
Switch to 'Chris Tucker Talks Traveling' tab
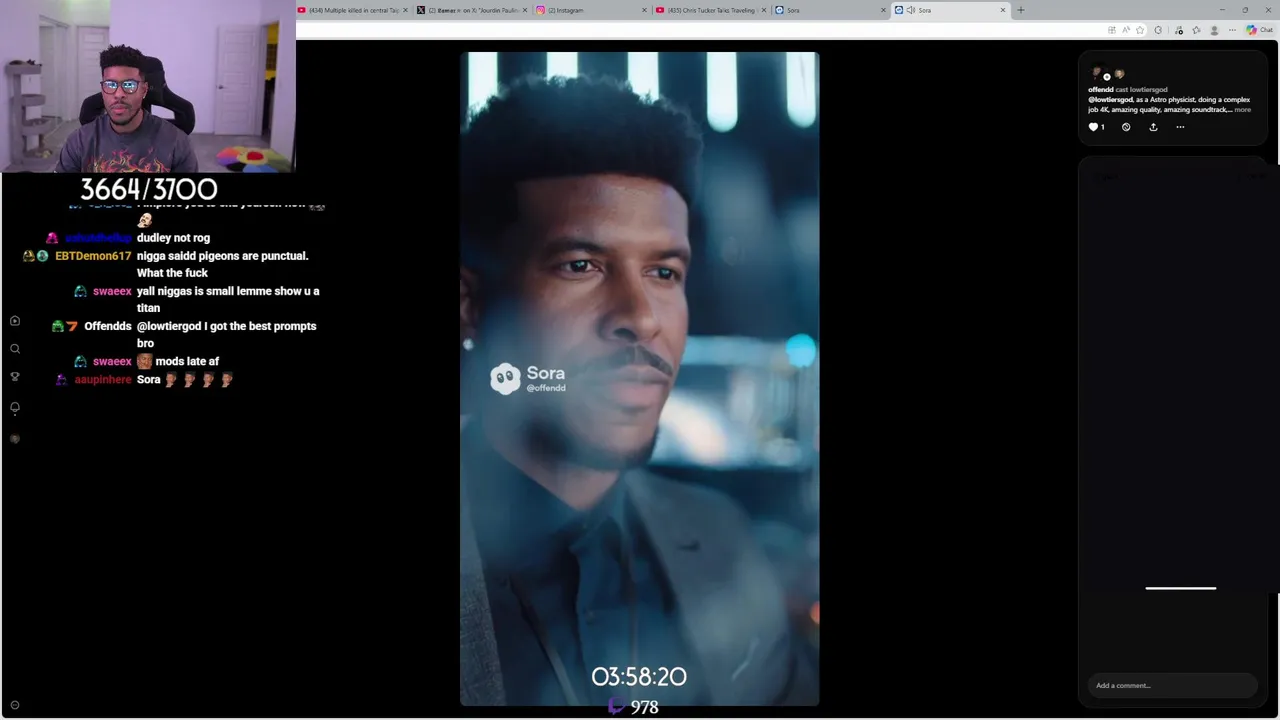tap(711, 10)
